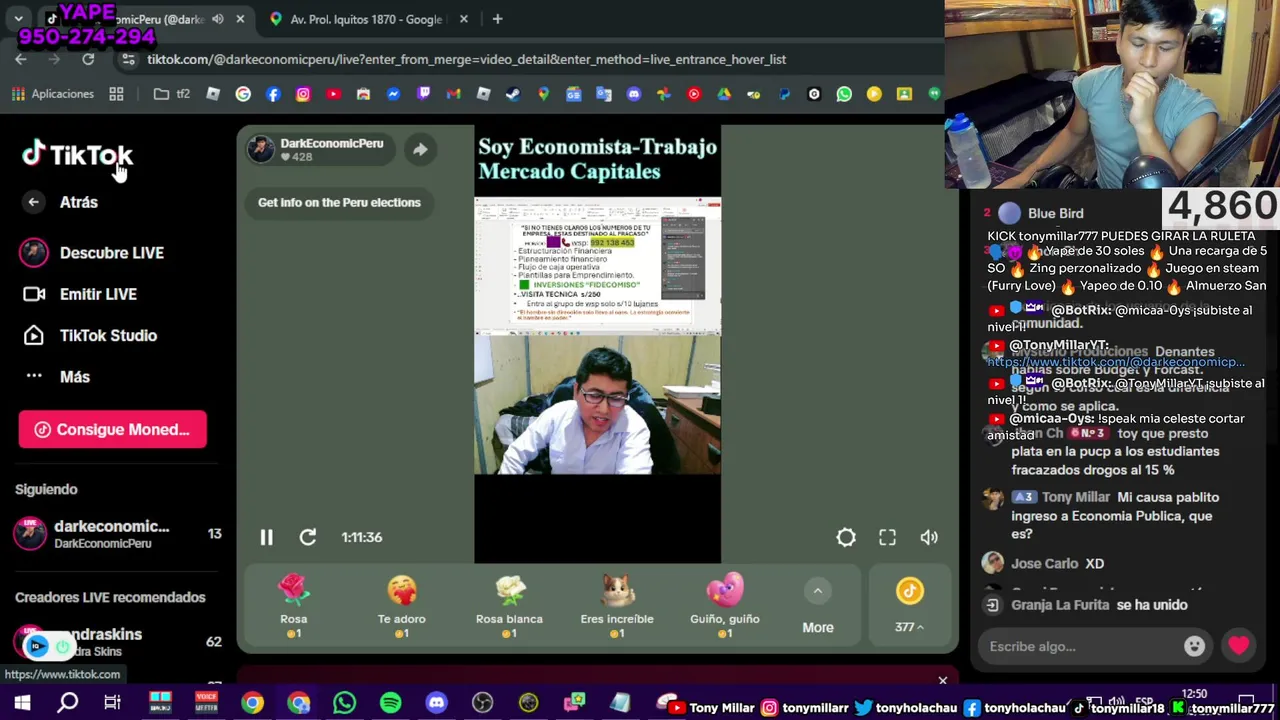This screenshot has height=720, width=1280.
Task: Send the Guiño, guiño gift
Action: [x=725, y=607]
